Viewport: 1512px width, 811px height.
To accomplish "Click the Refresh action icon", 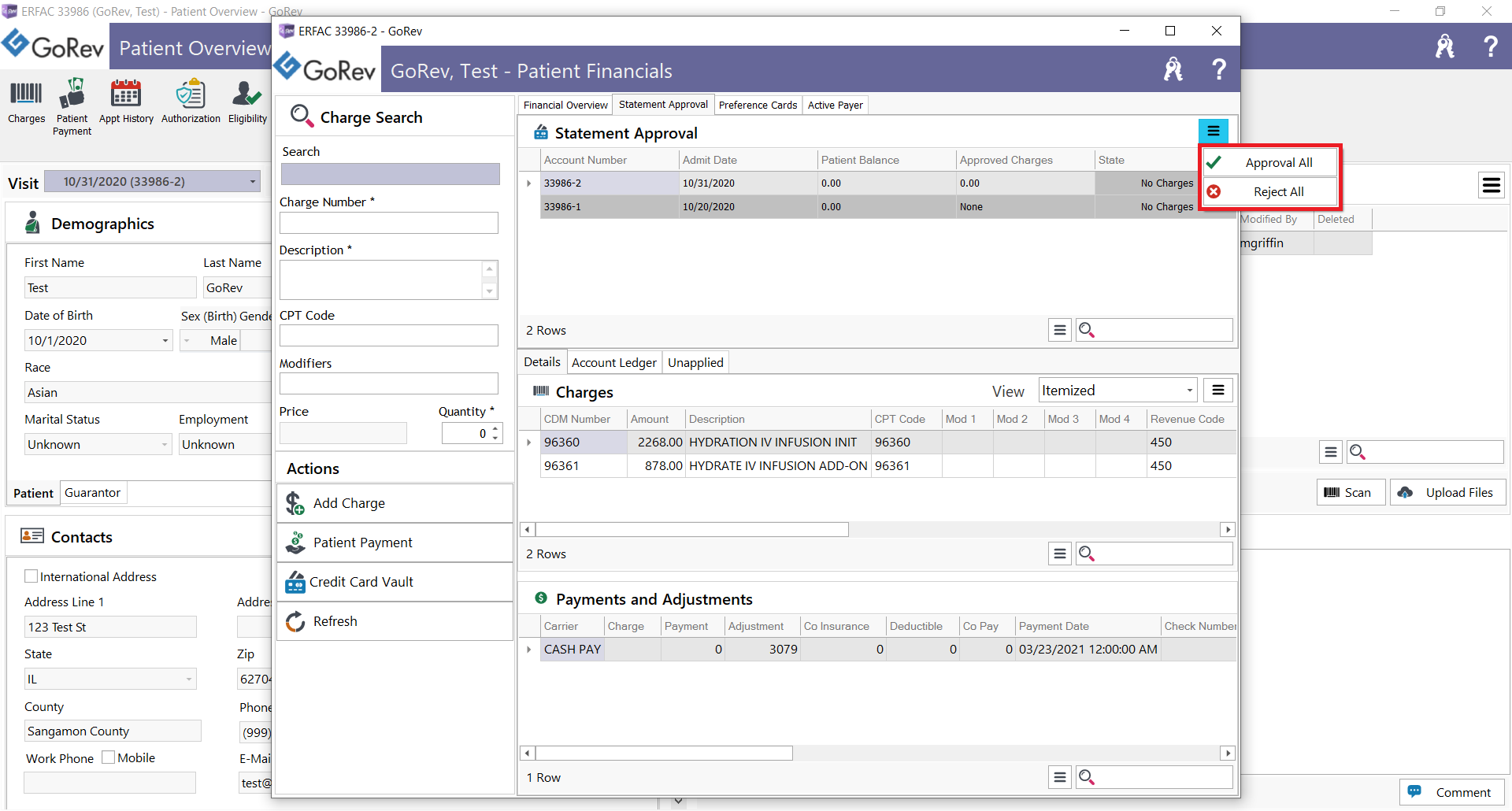I will (296, 622).
